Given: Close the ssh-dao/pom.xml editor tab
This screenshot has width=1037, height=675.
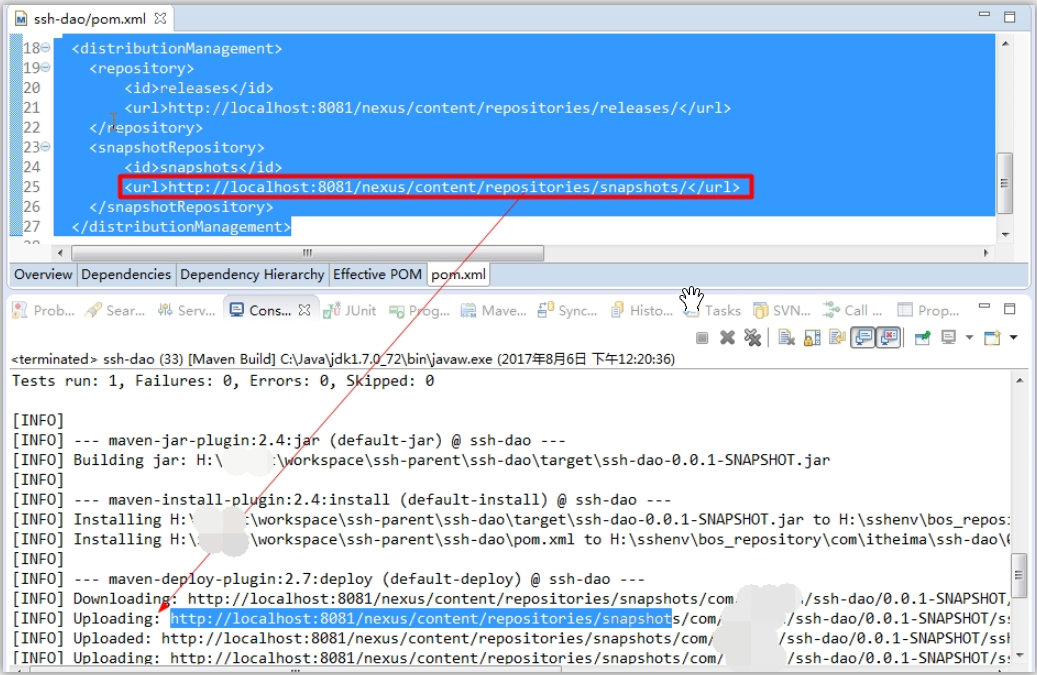Looking at the screenshot, I should (160, 19).
